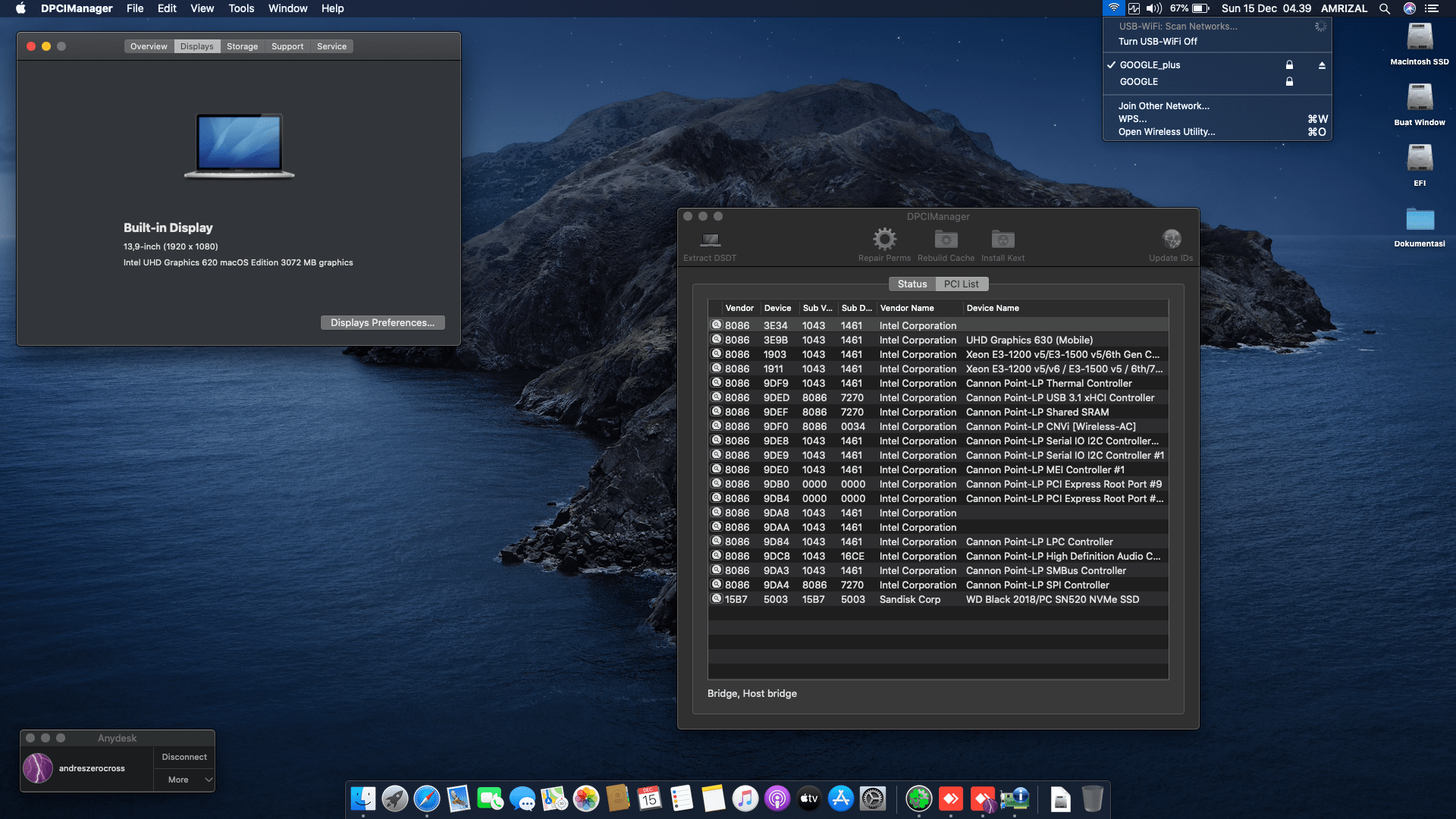1456x819 pixels.
Task: Click the Repair Perms gear icon
Action: (x=884, y=240)
